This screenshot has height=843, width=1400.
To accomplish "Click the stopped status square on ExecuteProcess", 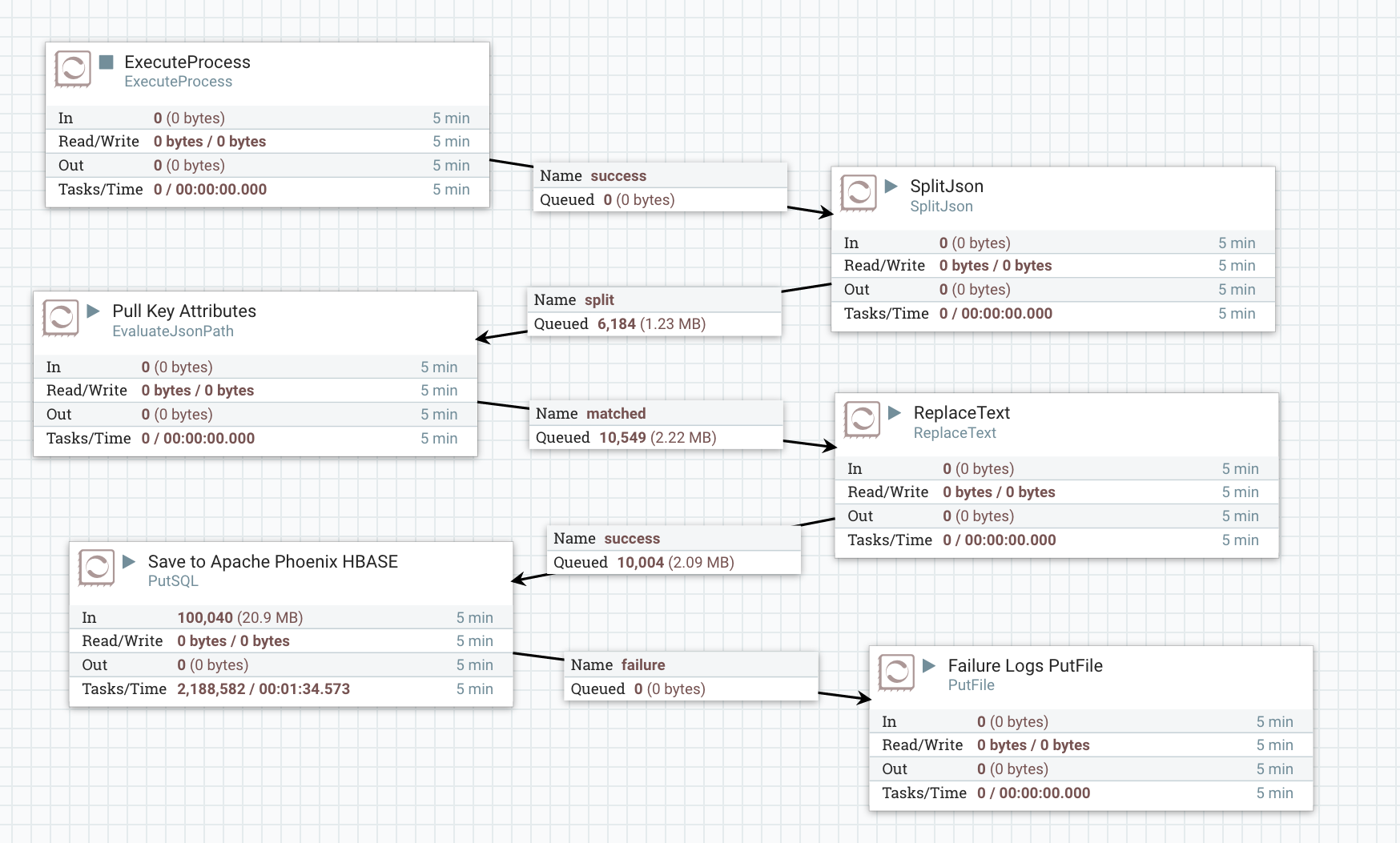I will pos(106,62).
